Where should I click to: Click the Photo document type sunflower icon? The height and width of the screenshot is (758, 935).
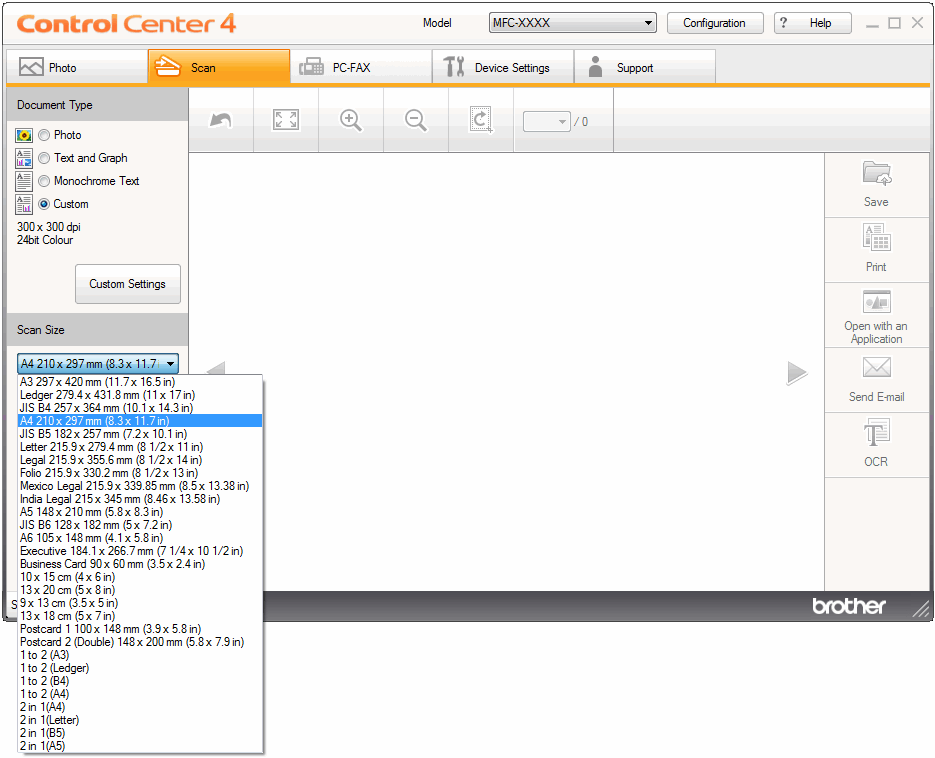click(24, 135)
